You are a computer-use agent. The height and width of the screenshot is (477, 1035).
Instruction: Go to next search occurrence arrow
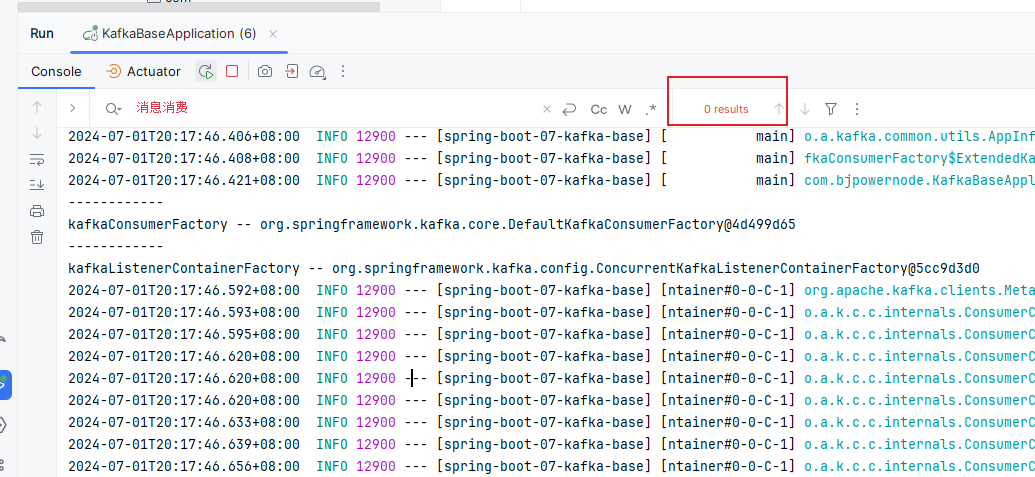coord(805,110)
